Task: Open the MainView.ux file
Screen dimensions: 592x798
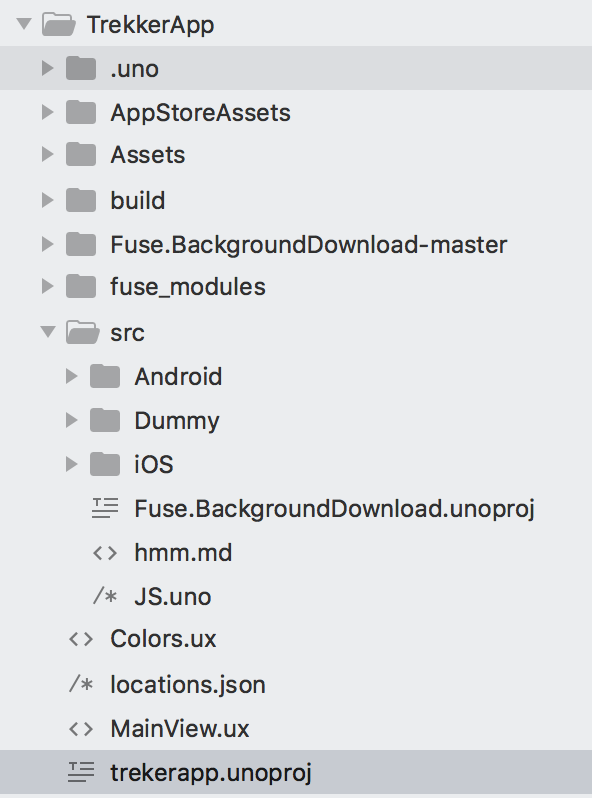Action: [180, 728]
